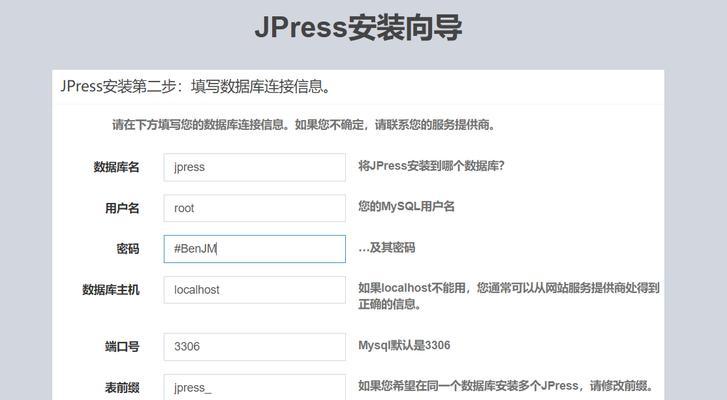Focus the username field with root
Viewport: 727px width, 400px height.
pyautogui.click(x=255, y=208)
